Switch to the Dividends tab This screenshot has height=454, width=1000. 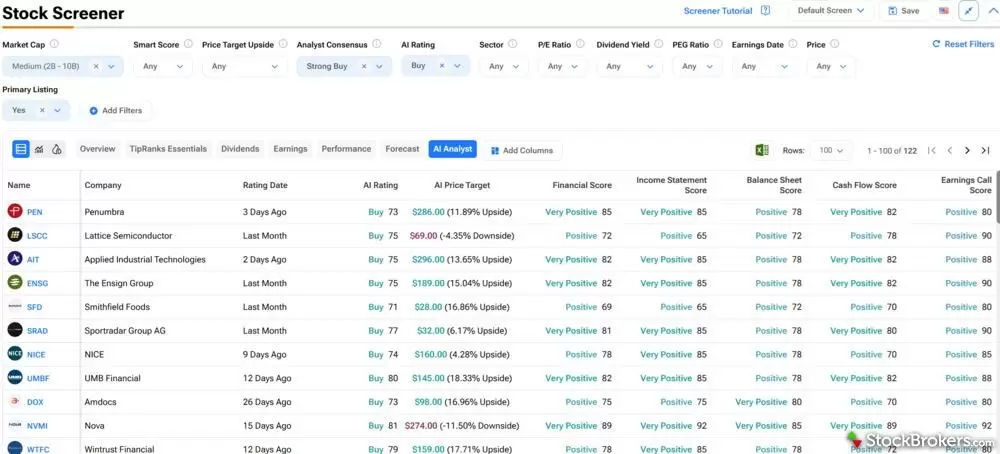click(x=240, y=149)
